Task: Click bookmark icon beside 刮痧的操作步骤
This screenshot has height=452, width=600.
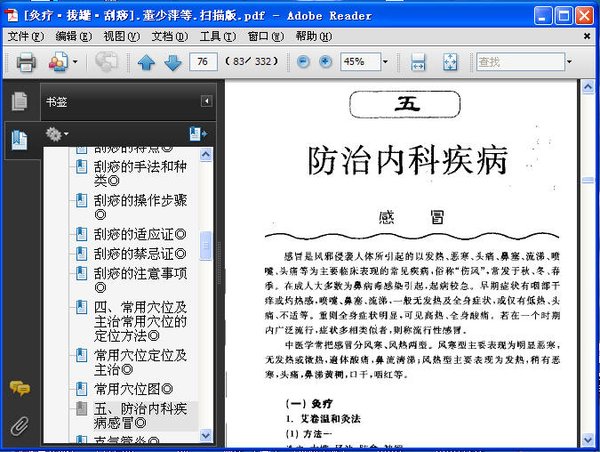Action: [81, 200]
